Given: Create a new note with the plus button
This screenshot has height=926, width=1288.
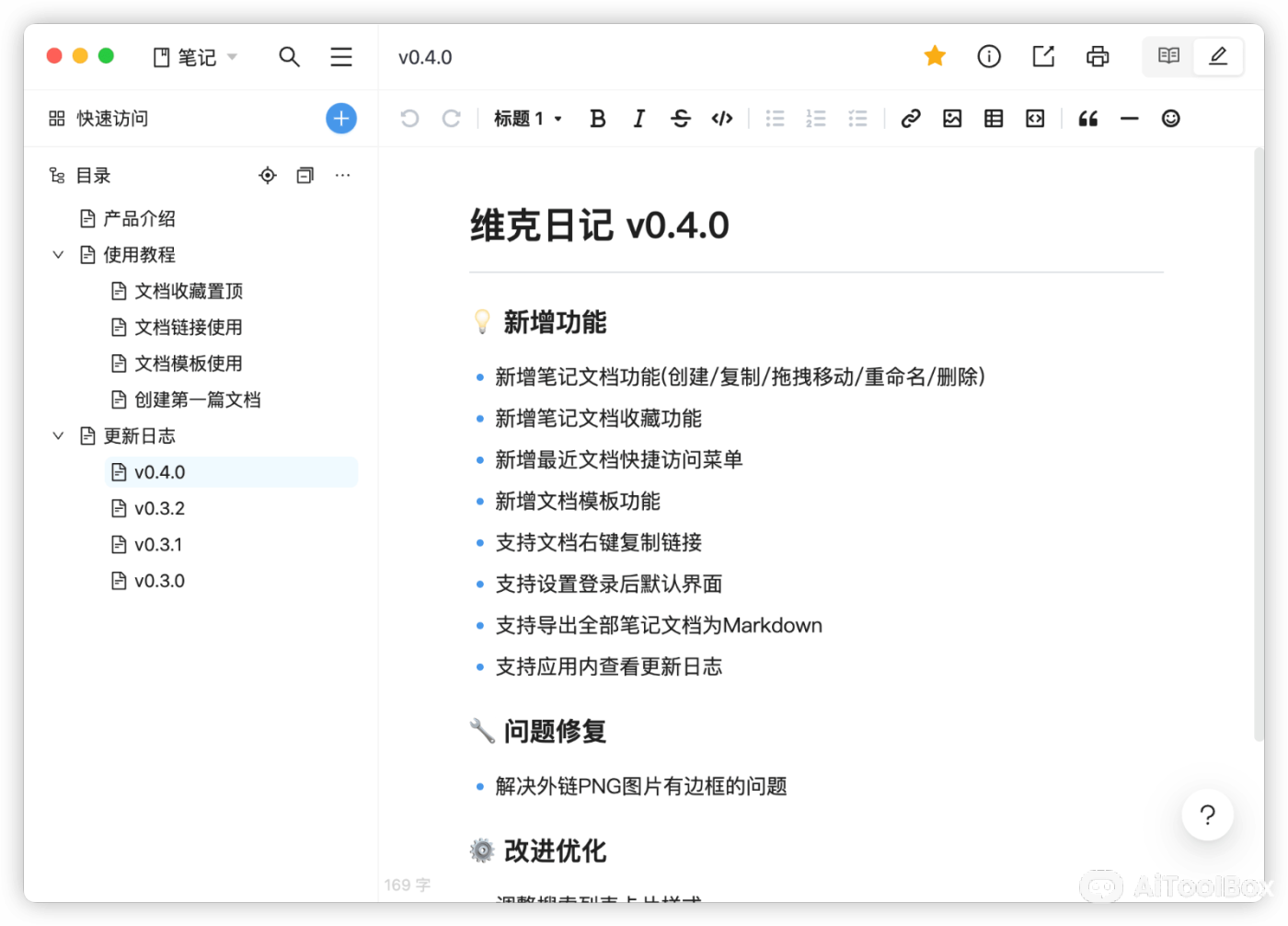Looking at the screenshot, I should [x=341, y=118].
